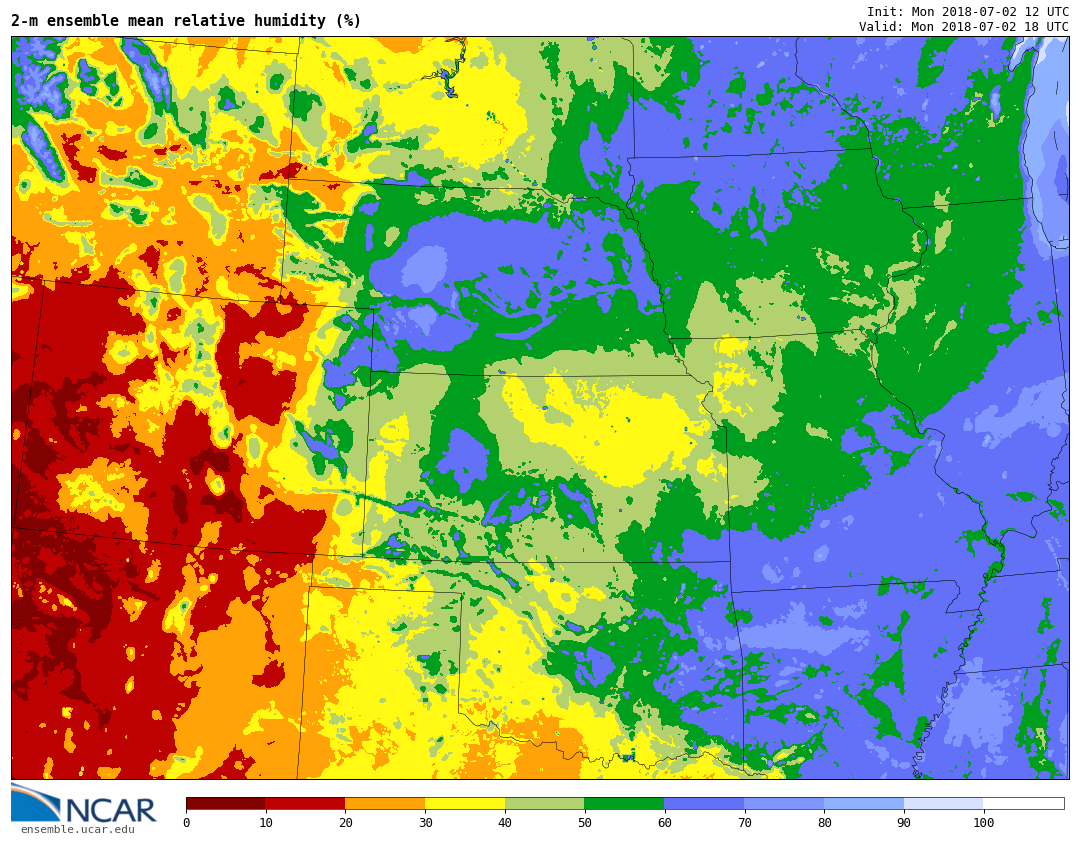Viewport: 1080px width, 842px height.
Task: Click the 80-90 light blue legend swatch
Action: pos(864,803)
